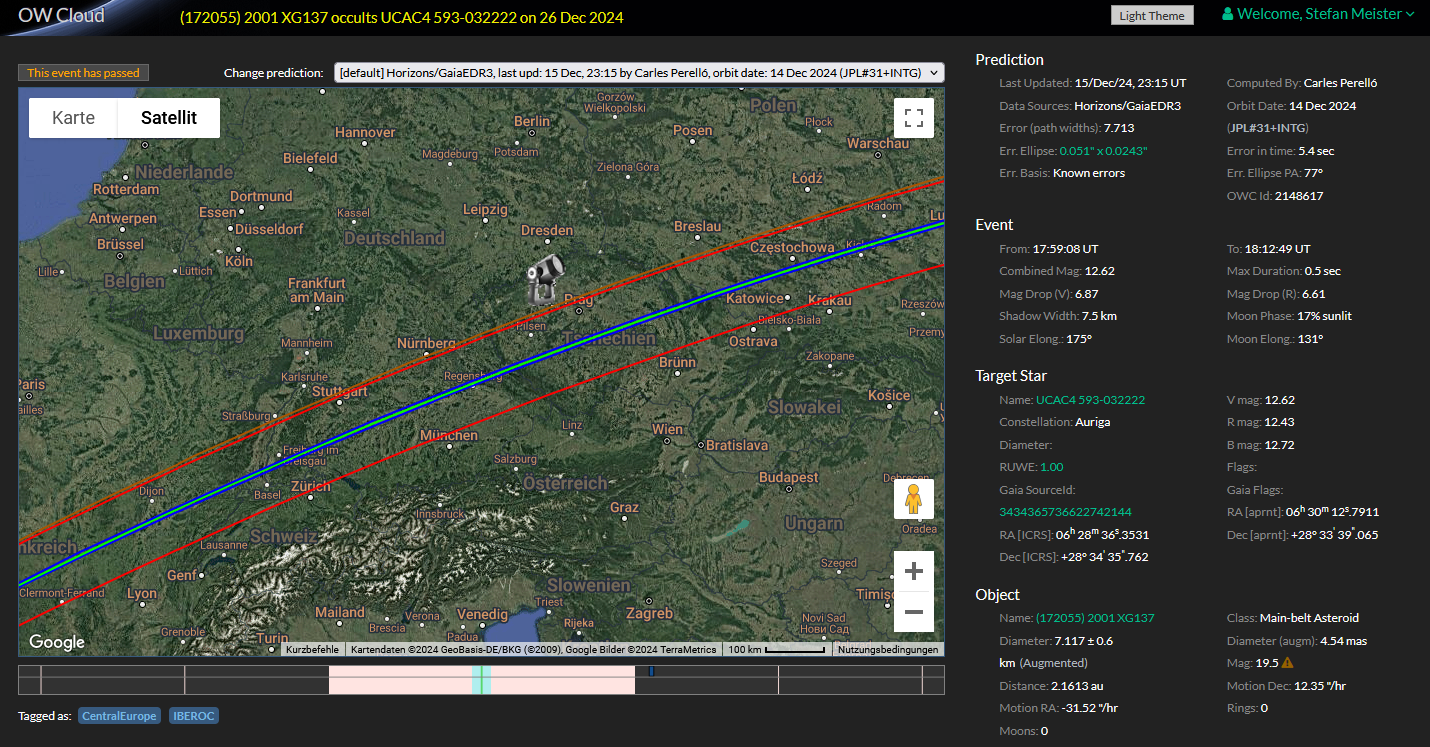Image resolution: width=1430 pixels, height=747 pixels.
Task: Open the Gaia SourceId 3434365736622742144 link
Action: point(1065,512)
